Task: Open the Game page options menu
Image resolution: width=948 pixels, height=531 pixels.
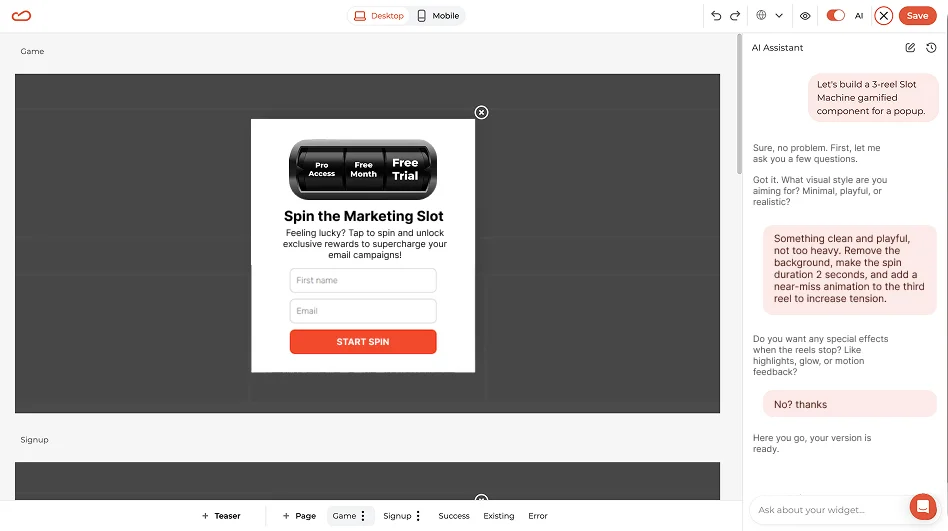Action: [363, 516]
